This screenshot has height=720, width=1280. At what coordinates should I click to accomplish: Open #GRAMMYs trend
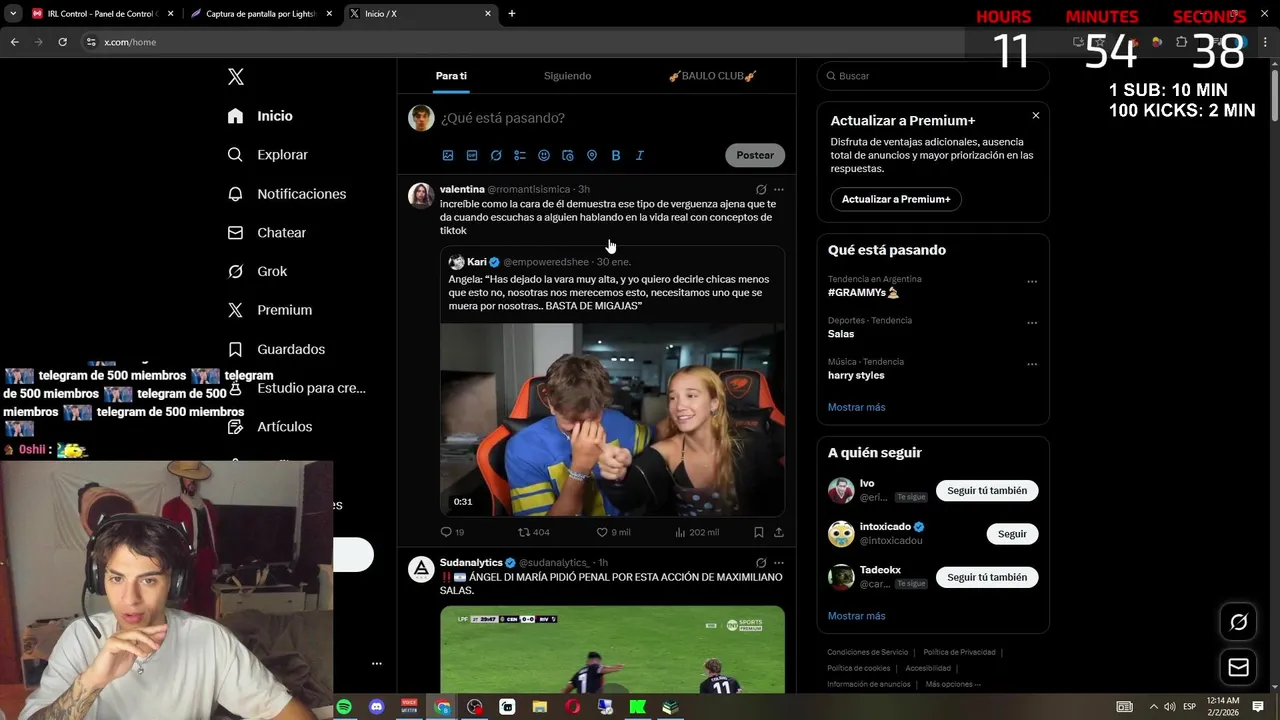click(864, 293)
